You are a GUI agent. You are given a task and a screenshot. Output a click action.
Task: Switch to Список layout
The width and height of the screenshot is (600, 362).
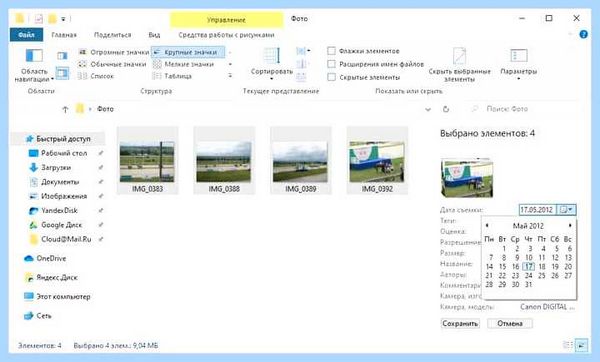point(96,76)
